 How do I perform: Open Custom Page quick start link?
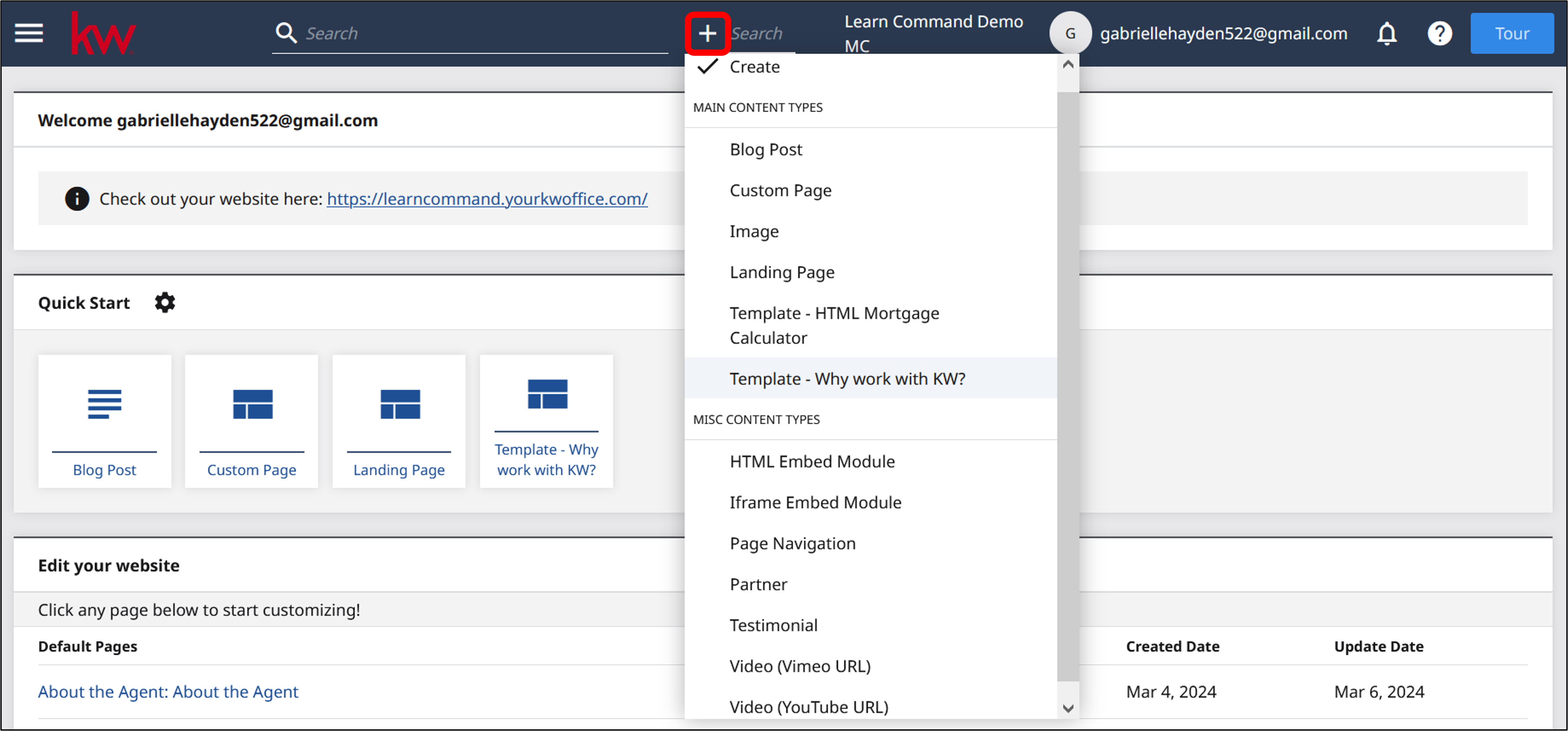(x=252, y=469)
